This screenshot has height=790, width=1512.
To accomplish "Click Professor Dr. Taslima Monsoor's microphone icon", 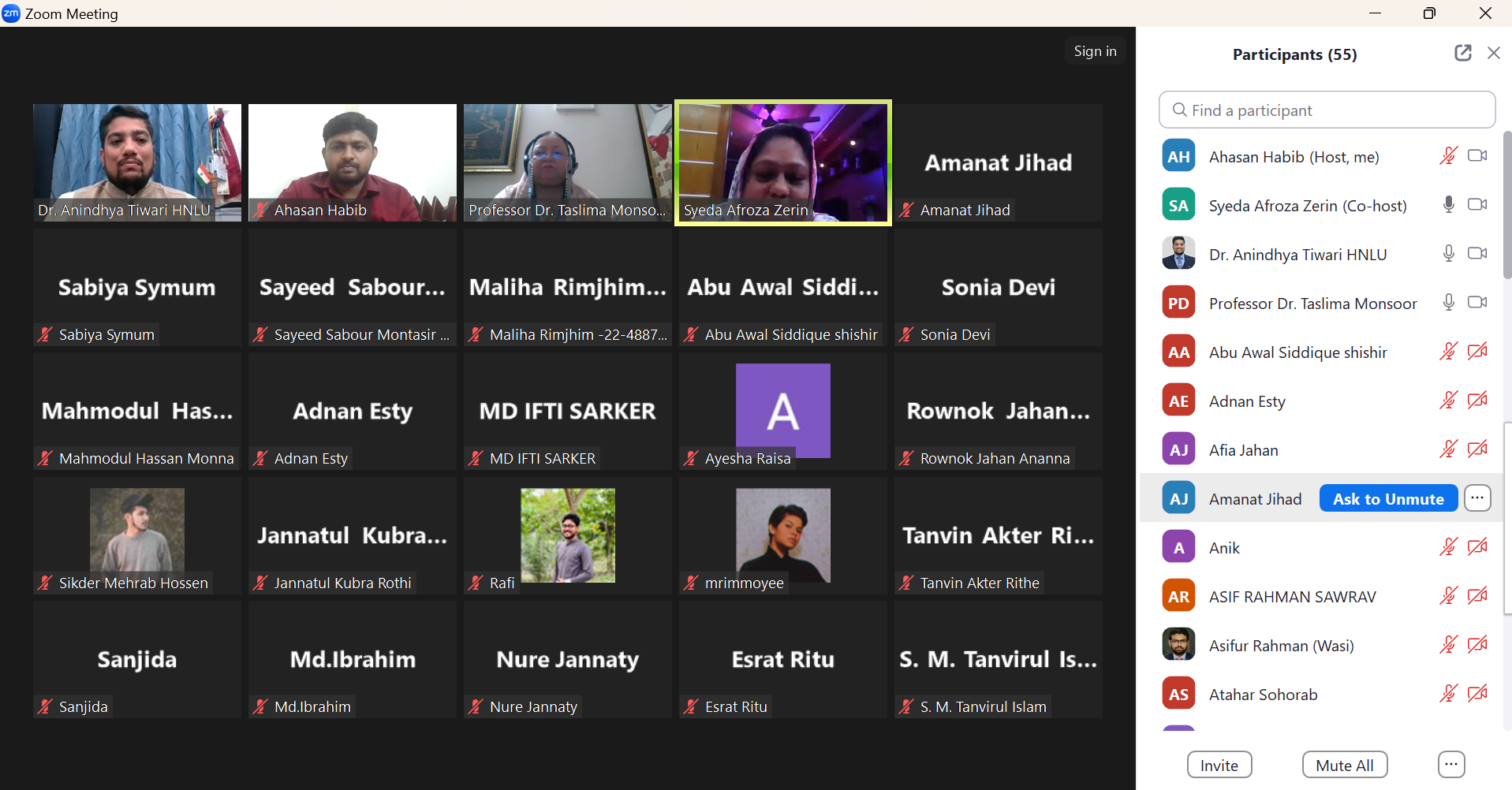I will (1448, 303).
